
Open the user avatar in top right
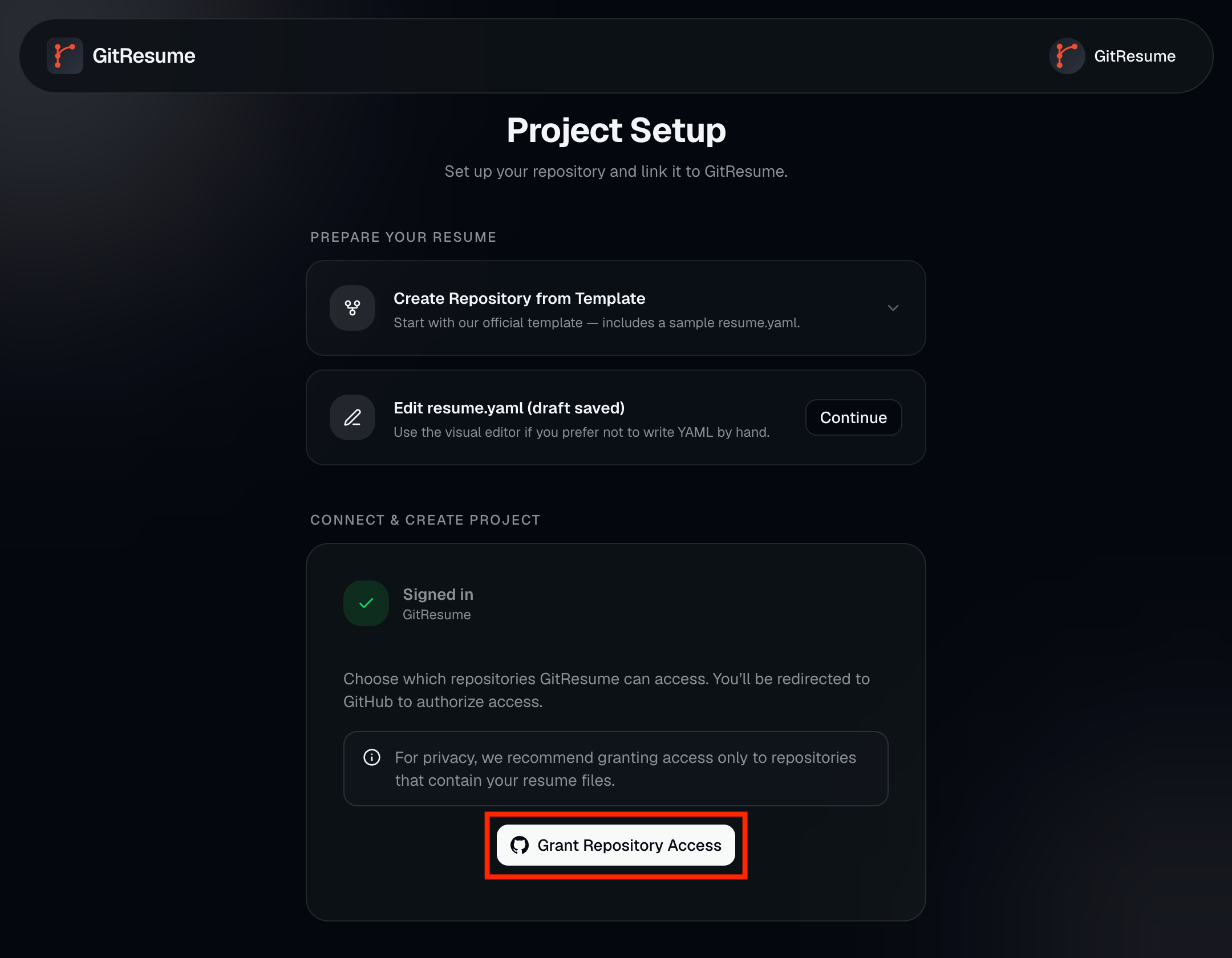[x=1067, y=56]
